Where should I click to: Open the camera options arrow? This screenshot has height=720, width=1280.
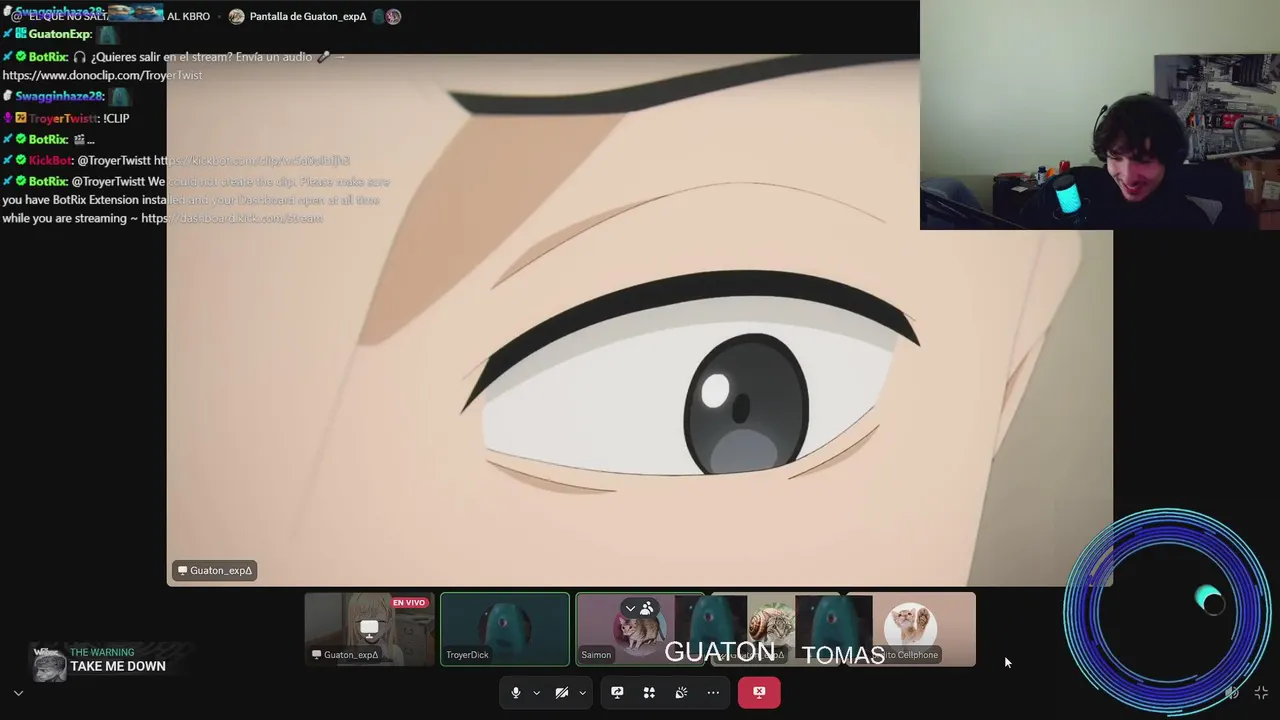click(582, 692)
